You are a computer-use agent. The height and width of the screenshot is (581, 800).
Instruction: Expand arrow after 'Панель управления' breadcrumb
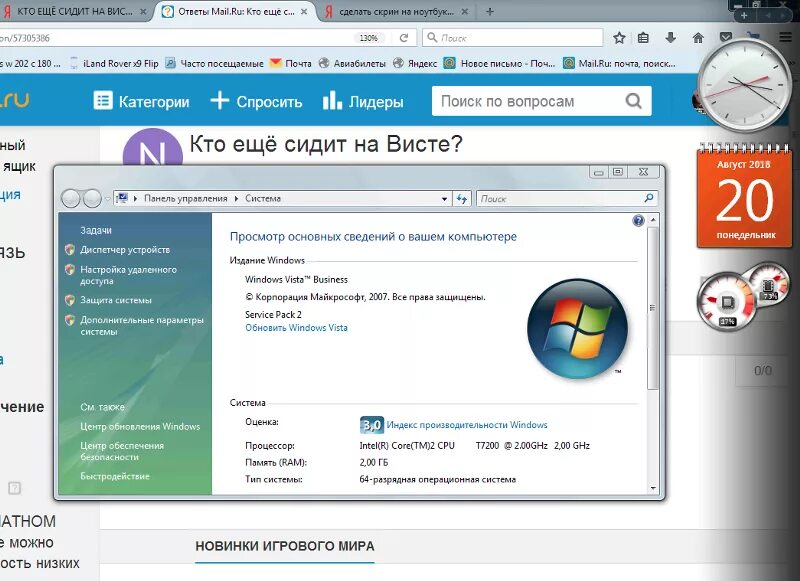pos(236,198)
